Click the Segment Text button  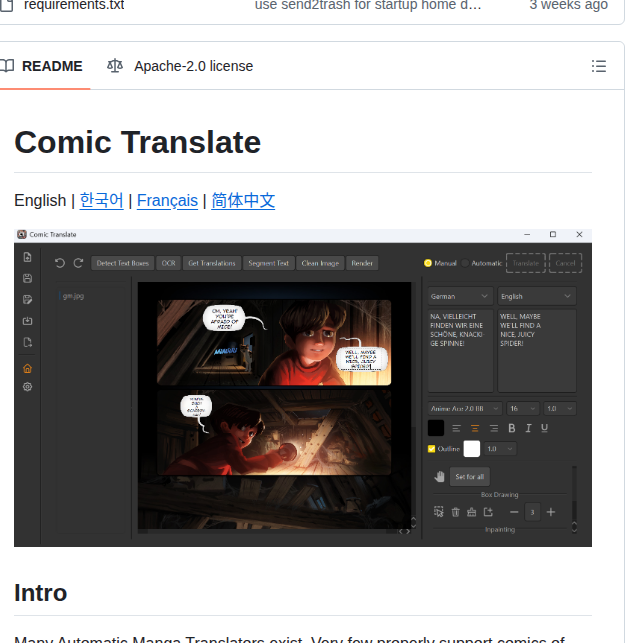point(269,263)
